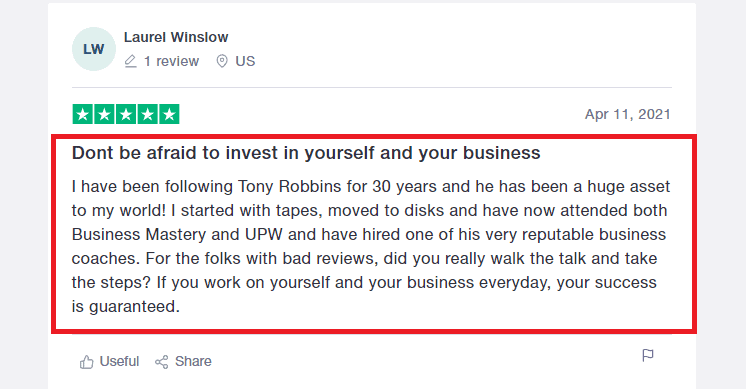Click the third green rating star
Image resolution: width=746 pixels, height=389 pixels.
coord(126,114)
